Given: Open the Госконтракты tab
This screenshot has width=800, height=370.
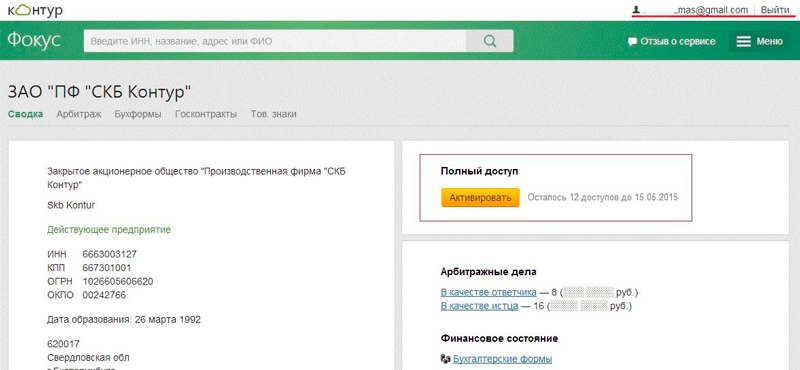Looking at the screenshot, I should [x=206, y=114].
